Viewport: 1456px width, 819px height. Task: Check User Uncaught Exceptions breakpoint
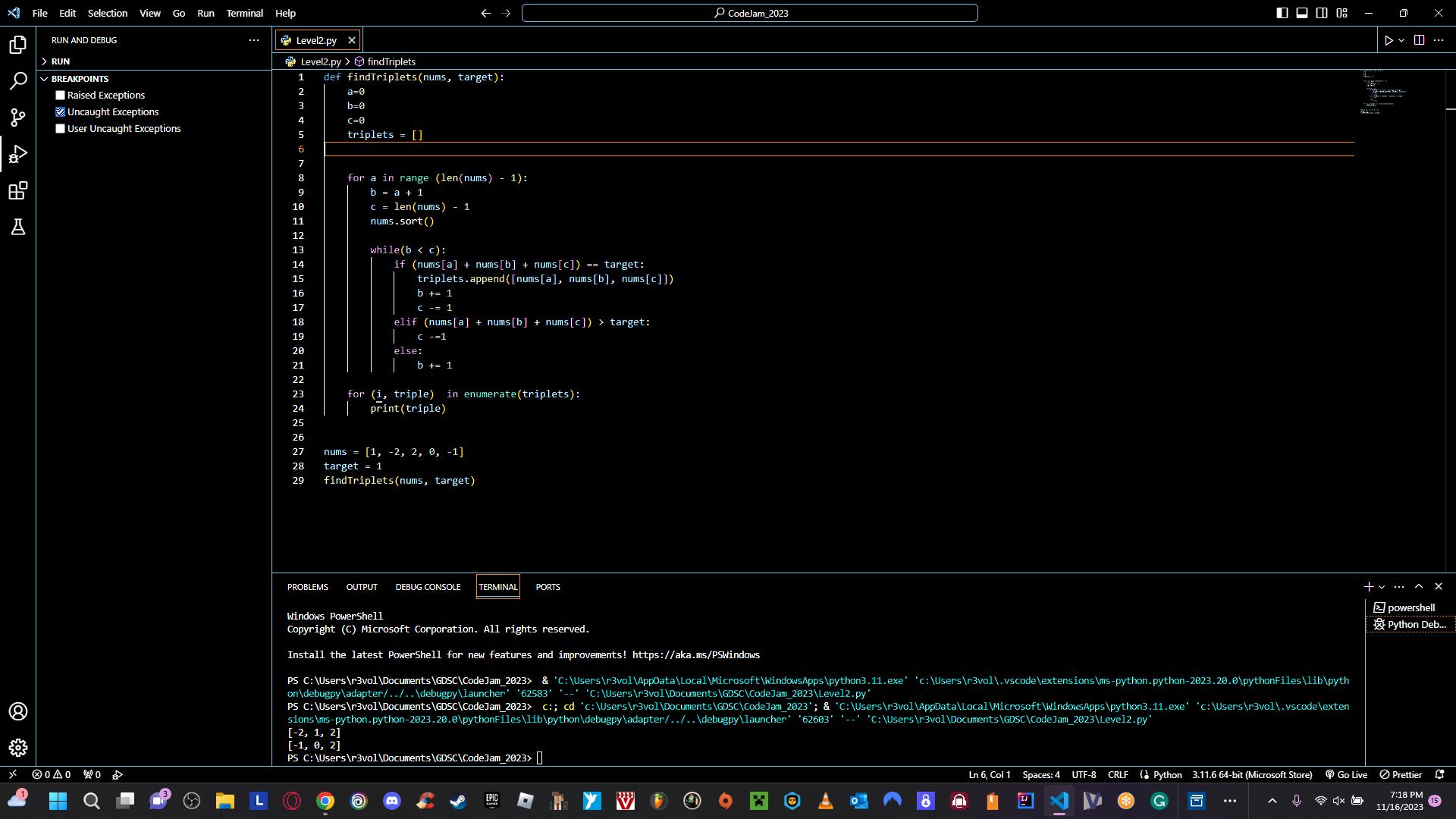tap(60, 129)
